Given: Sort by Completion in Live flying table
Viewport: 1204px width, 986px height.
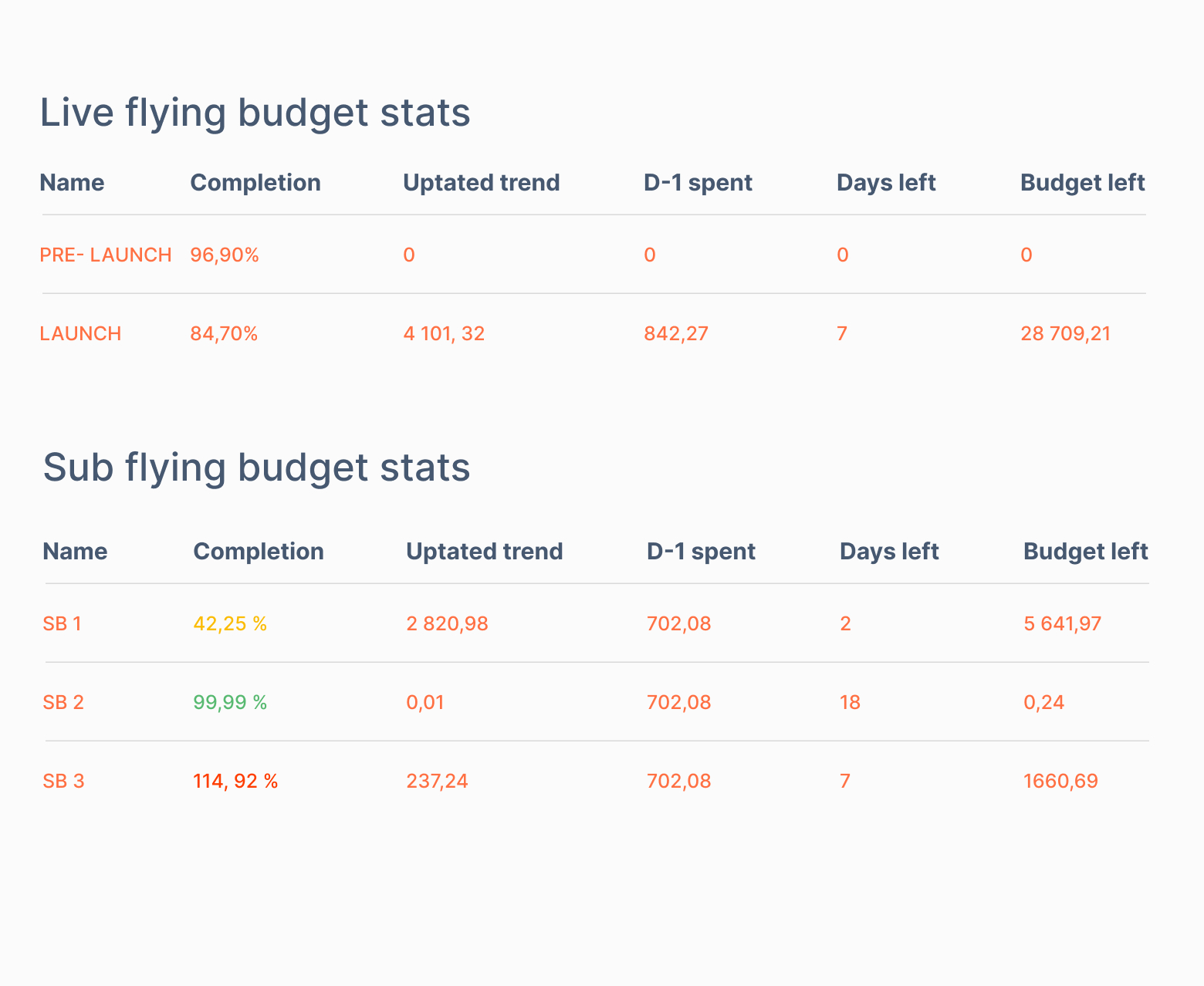Looking at the screenshot, I should [x=255, y=183].
